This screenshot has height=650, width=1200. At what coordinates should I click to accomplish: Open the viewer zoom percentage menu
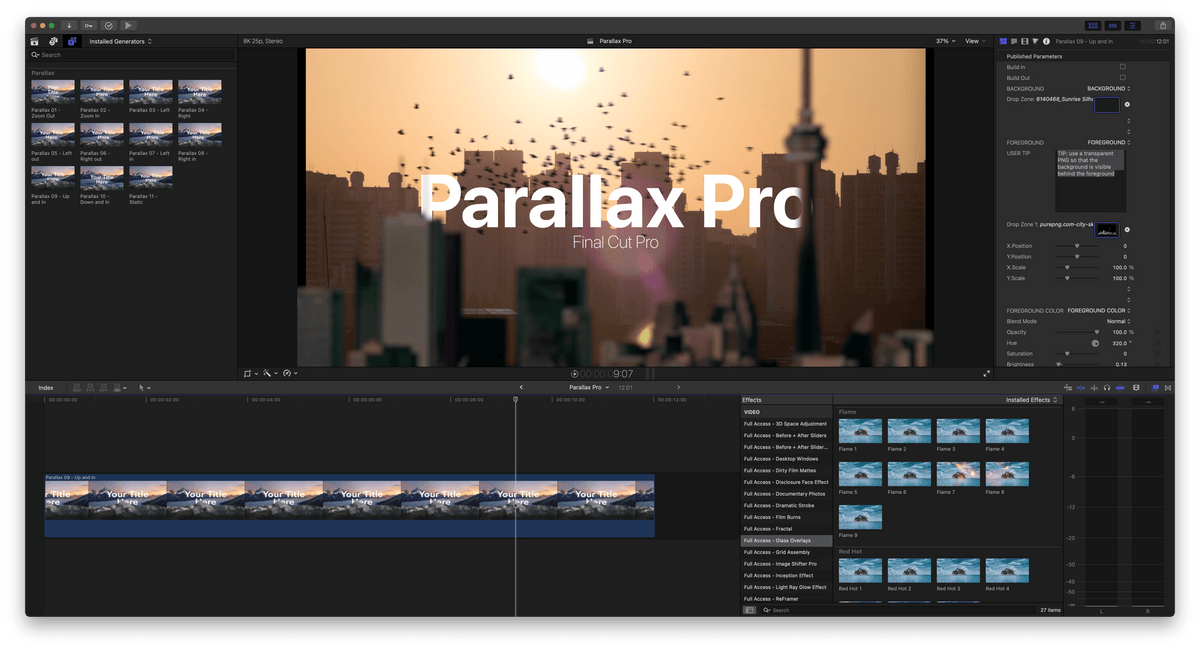coord(944,41)
